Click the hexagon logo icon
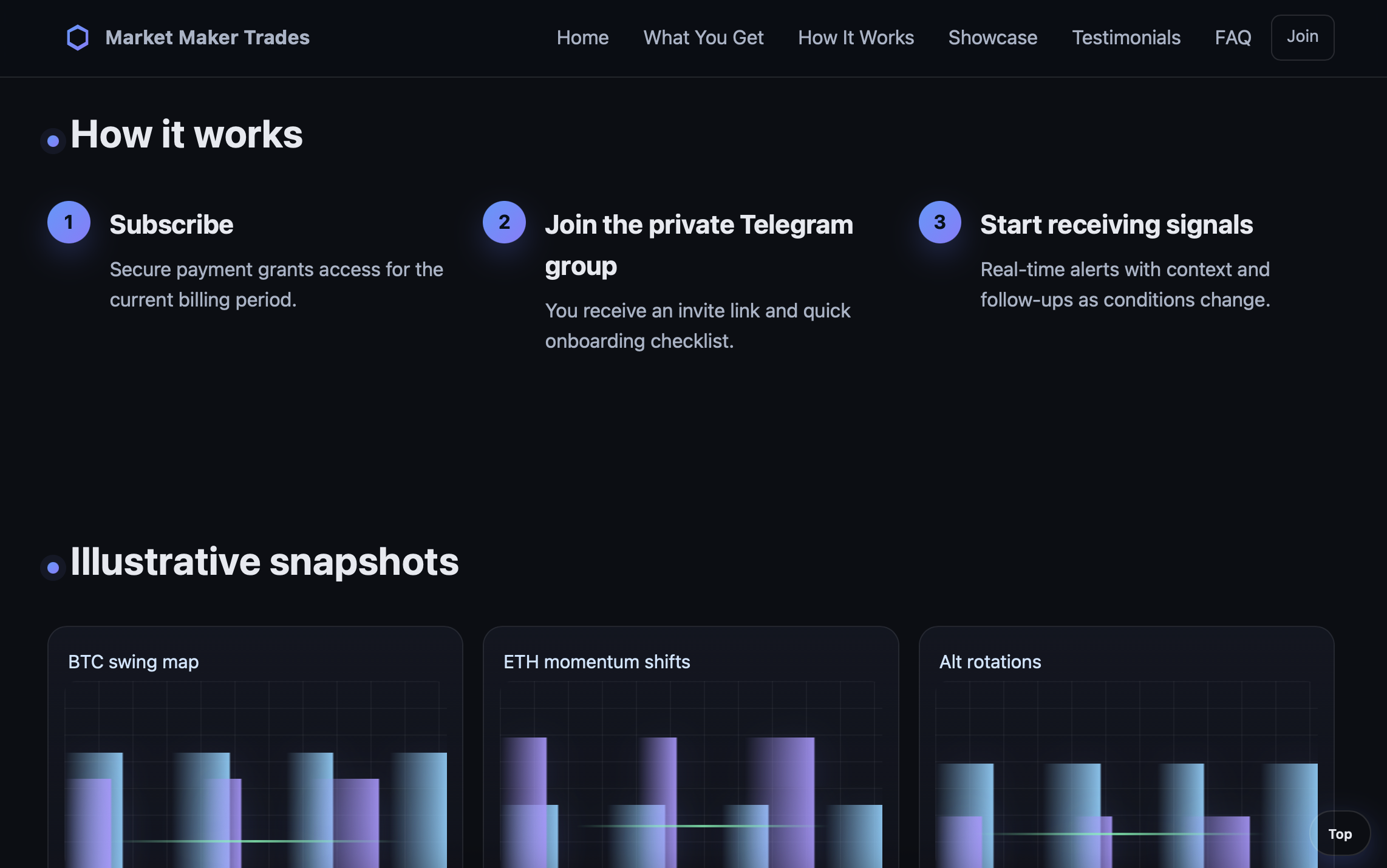The width and height of the screenshot is (1387, 868). (x=78, y=38)
